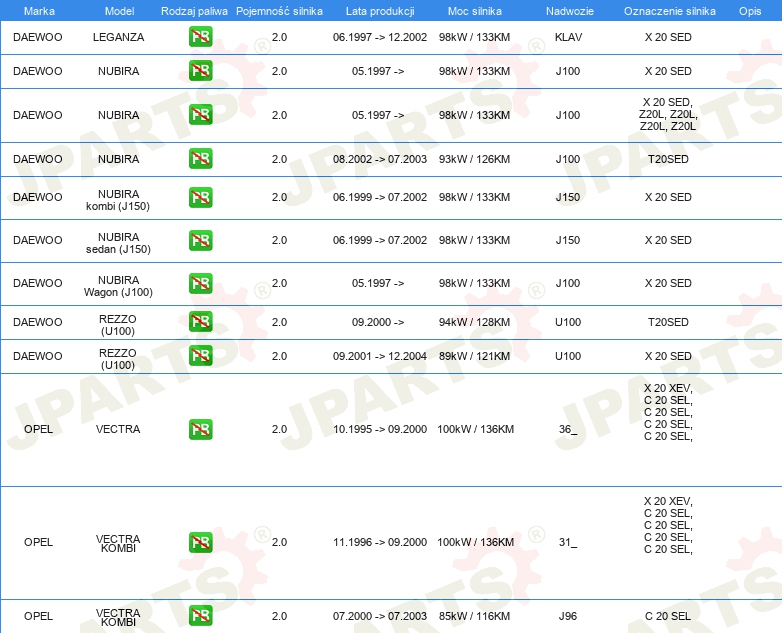
Task: Click the fuel icon in the NUBIRA Wagon (J100) row
Action: (200, 283)
